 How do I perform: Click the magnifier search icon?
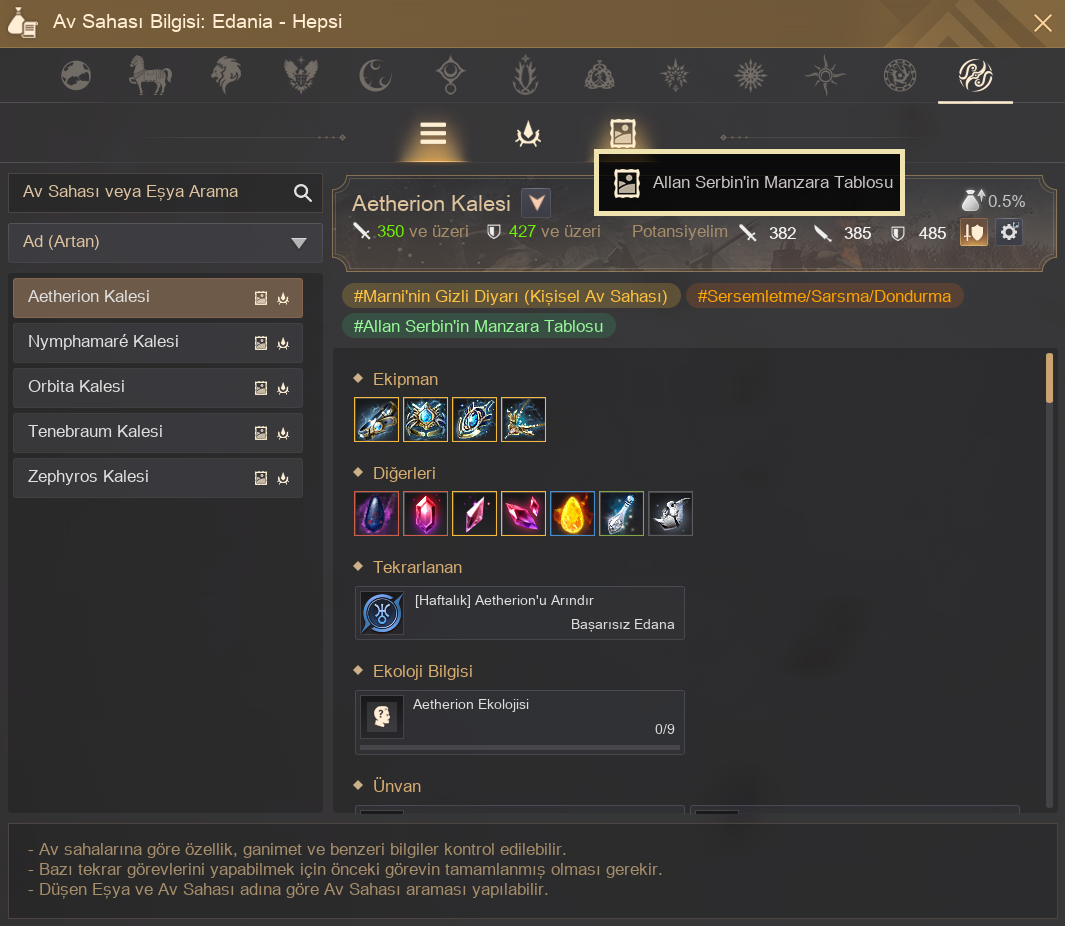point(303,193)
